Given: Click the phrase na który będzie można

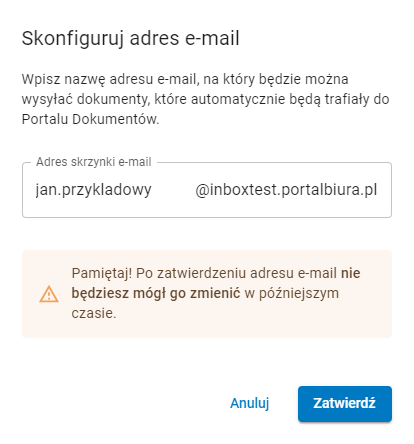Looking at the screenshot, I should coord(276,80).
